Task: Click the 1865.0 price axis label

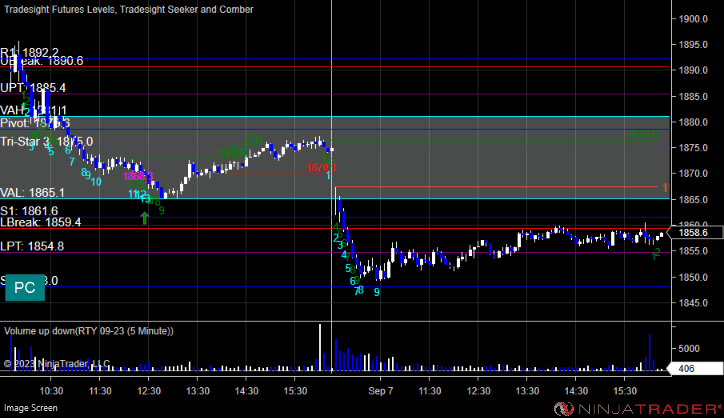Action: 693,200
